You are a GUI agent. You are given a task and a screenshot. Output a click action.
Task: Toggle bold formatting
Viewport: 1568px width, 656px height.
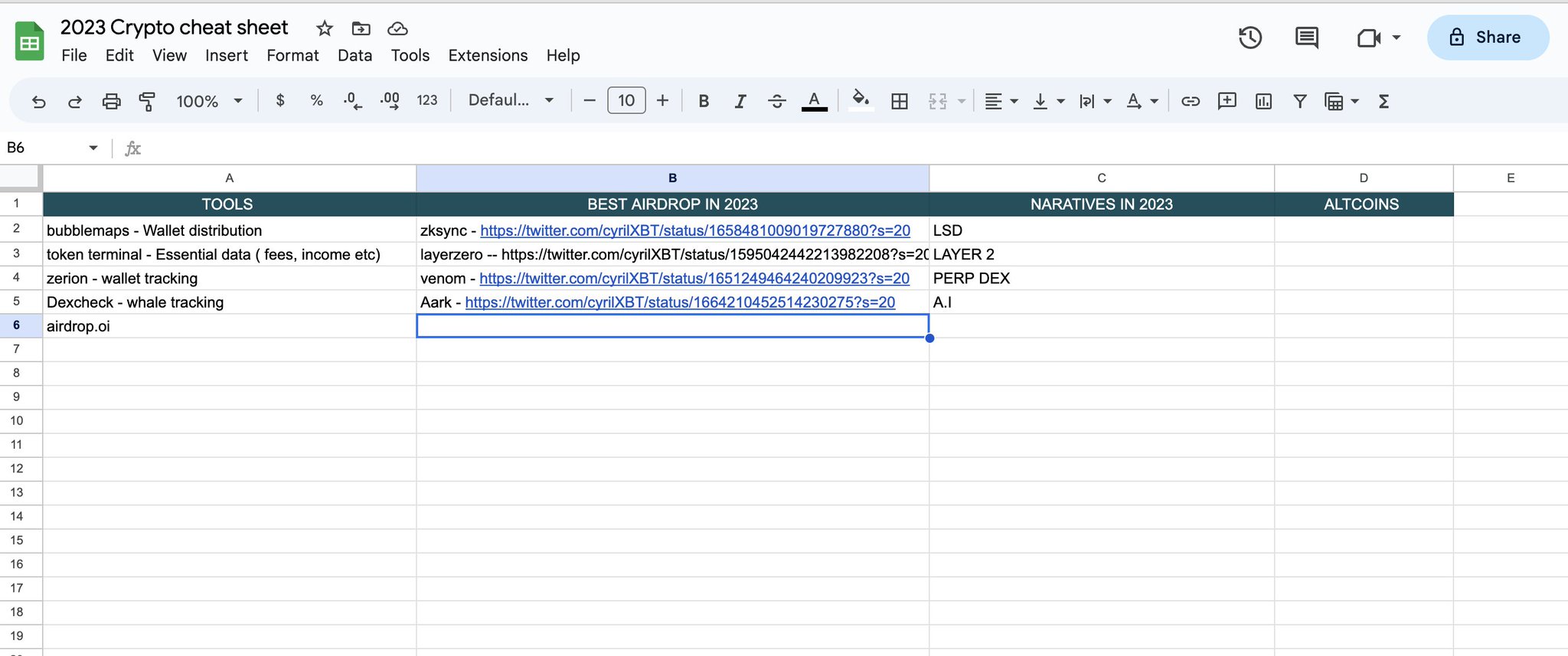pyautogui.click(x=704, y=101)
